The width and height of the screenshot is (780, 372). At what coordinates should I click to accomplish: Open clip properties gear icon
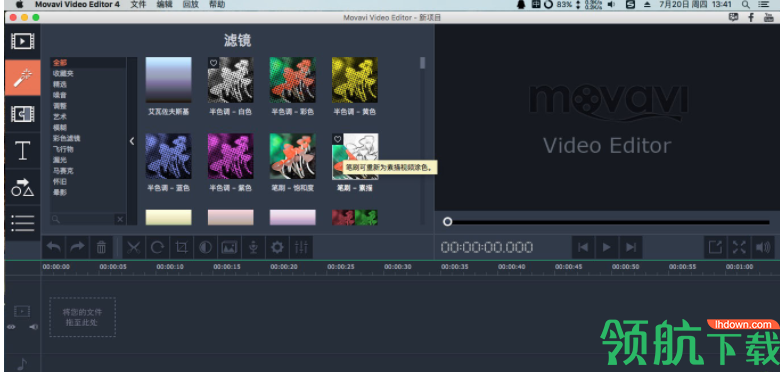pos(277,247)
